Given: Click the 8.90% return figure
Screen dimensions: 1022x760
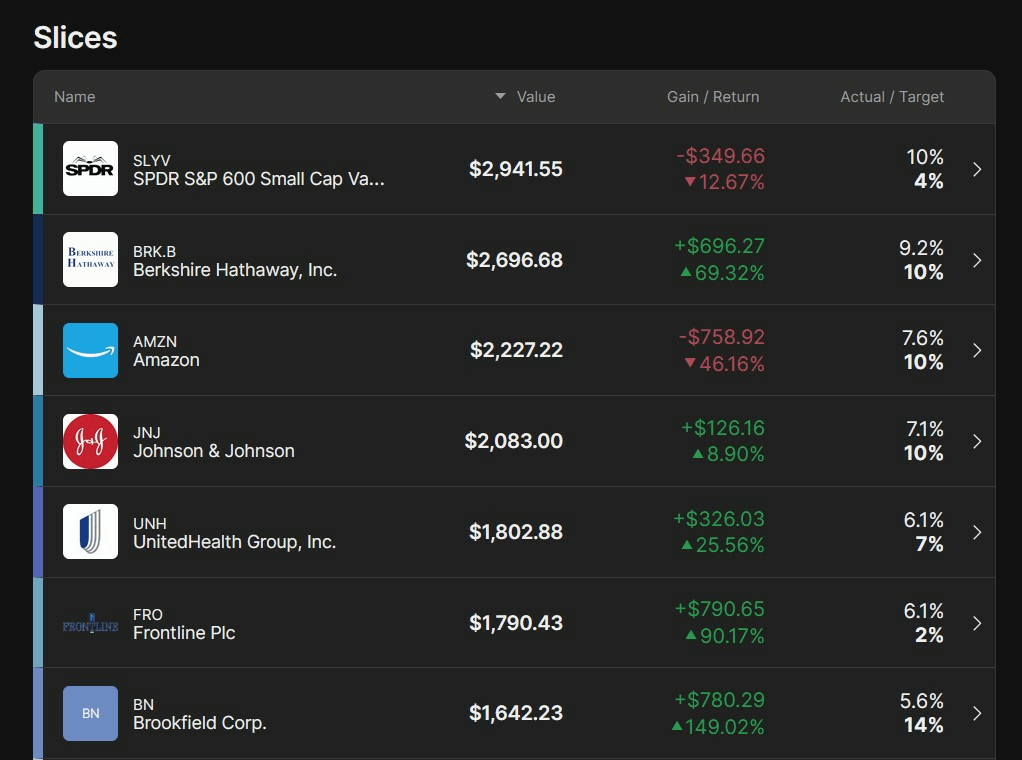Looking at the screenshot, I should (x=728, y=454).
